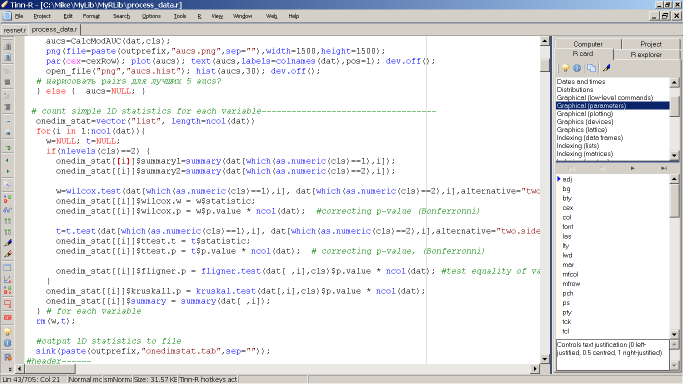Select the 'col' parameter entry
Screen dimensions: 683x384
567,217
